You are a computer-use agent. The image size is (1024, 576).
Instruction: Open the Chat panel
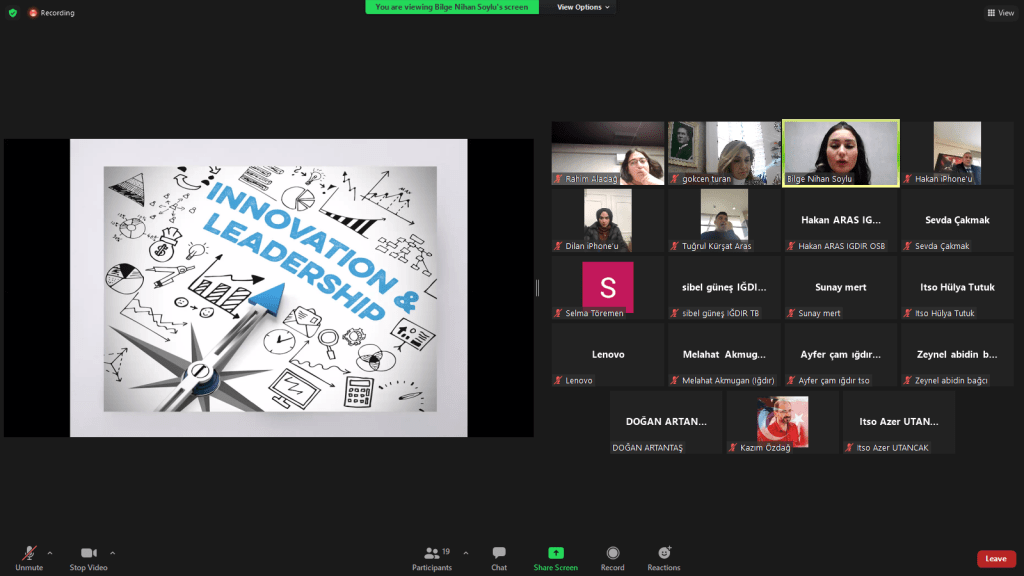(498, 557)
